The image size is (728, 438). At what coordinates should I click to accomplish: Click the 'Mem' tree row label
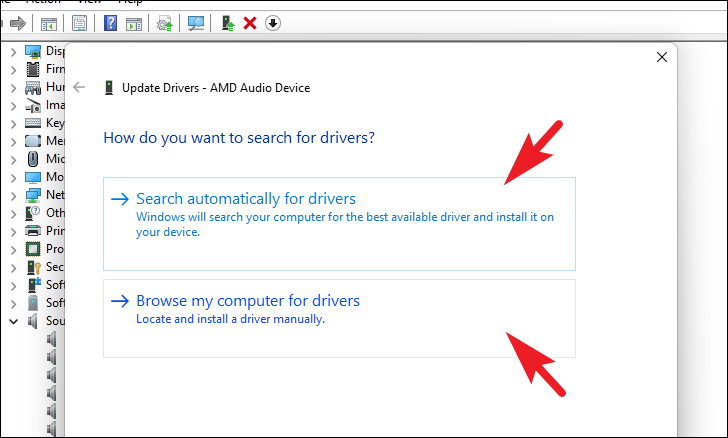click(x=55, y=141)
